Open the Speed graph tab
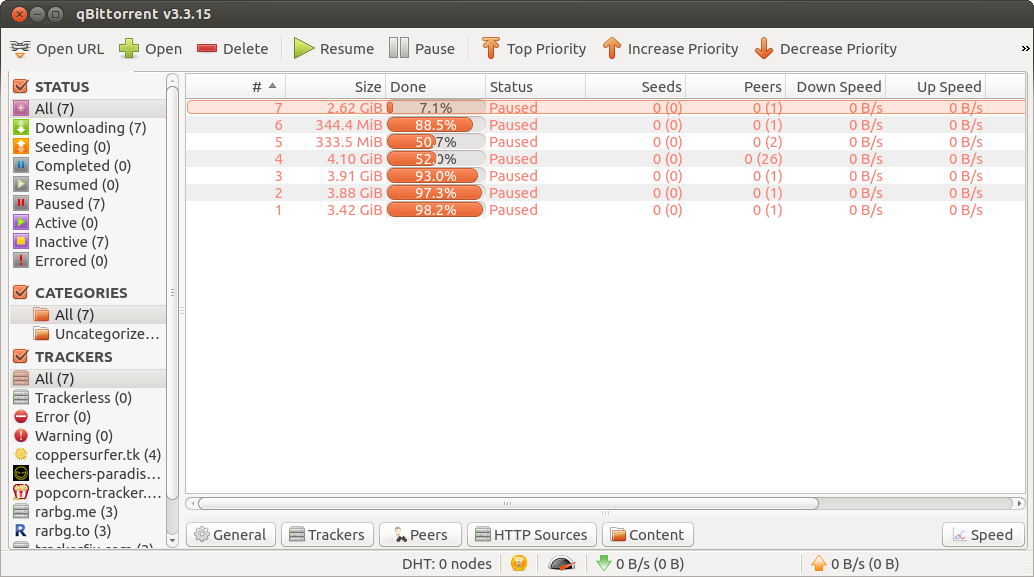 (x=983, y=535)
